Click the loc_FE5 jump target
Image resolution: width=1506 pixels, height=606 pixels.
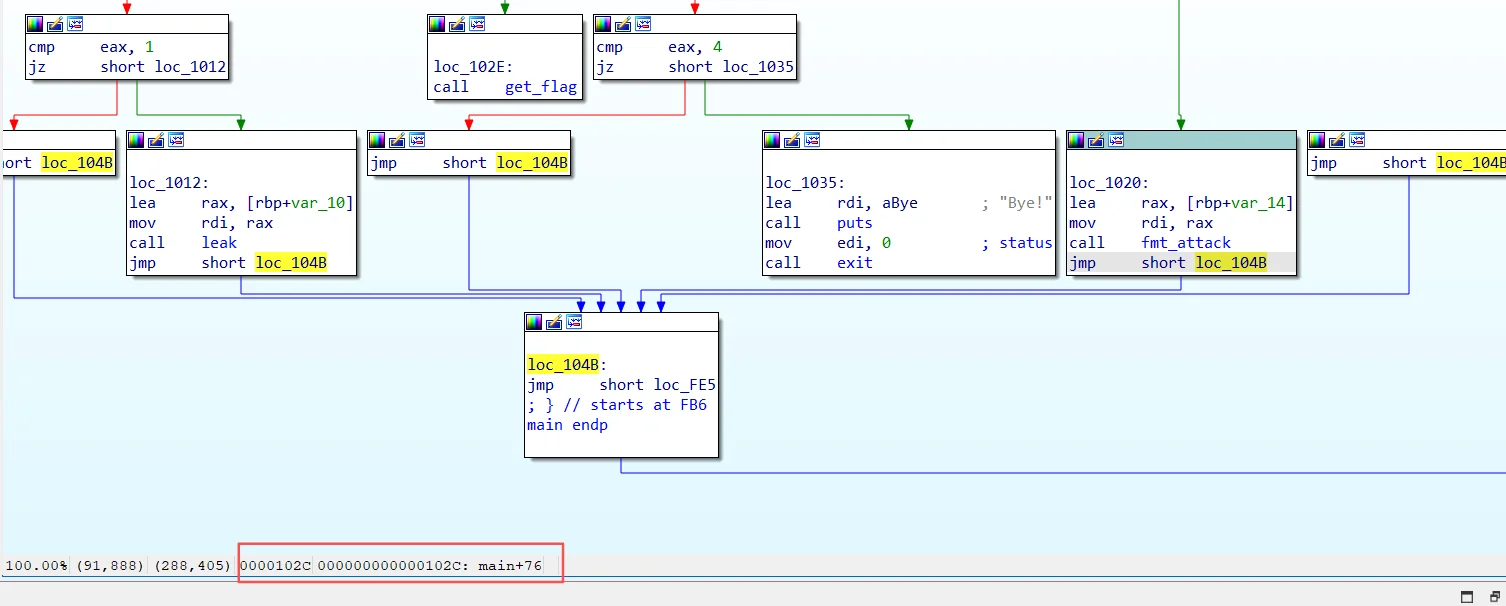tap(685, 385)
